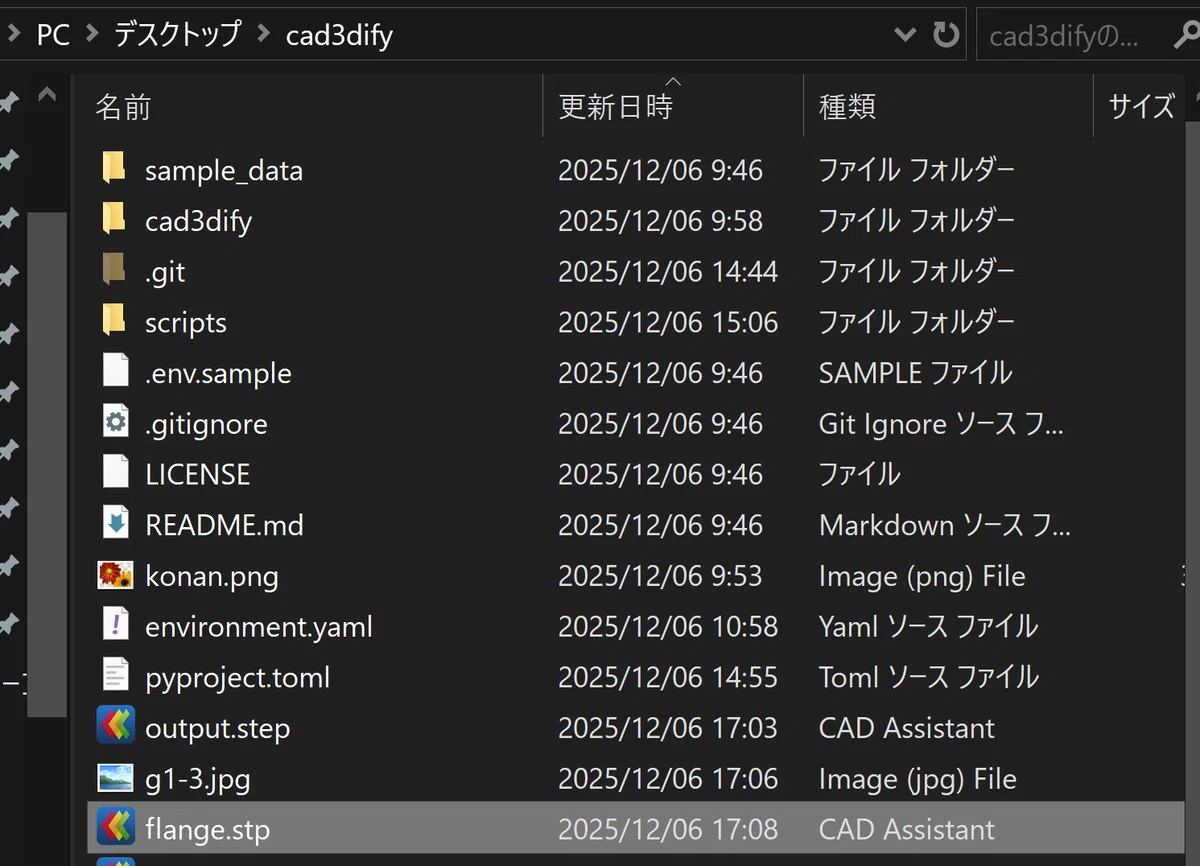Click the .env.sample file icon
This screenshot has height=866, width=1200.
116,372
